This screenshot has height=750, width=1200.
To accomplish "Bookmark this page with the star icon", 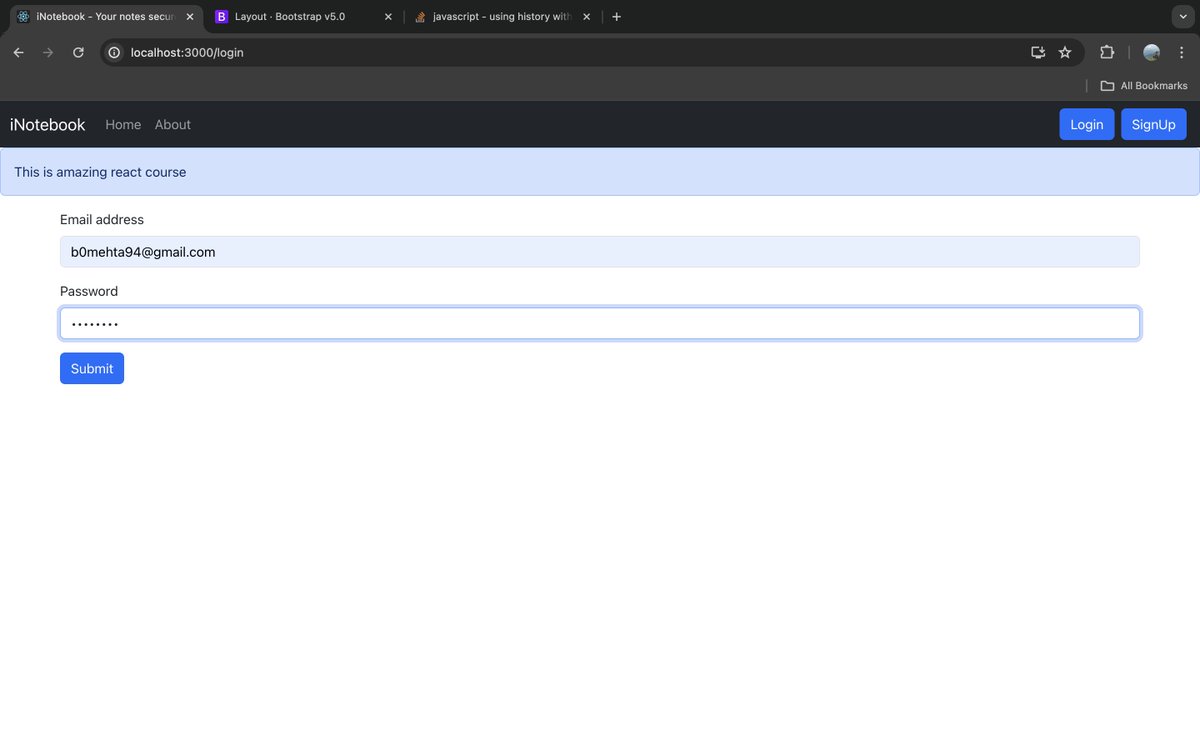I will tap(1065, 52).
